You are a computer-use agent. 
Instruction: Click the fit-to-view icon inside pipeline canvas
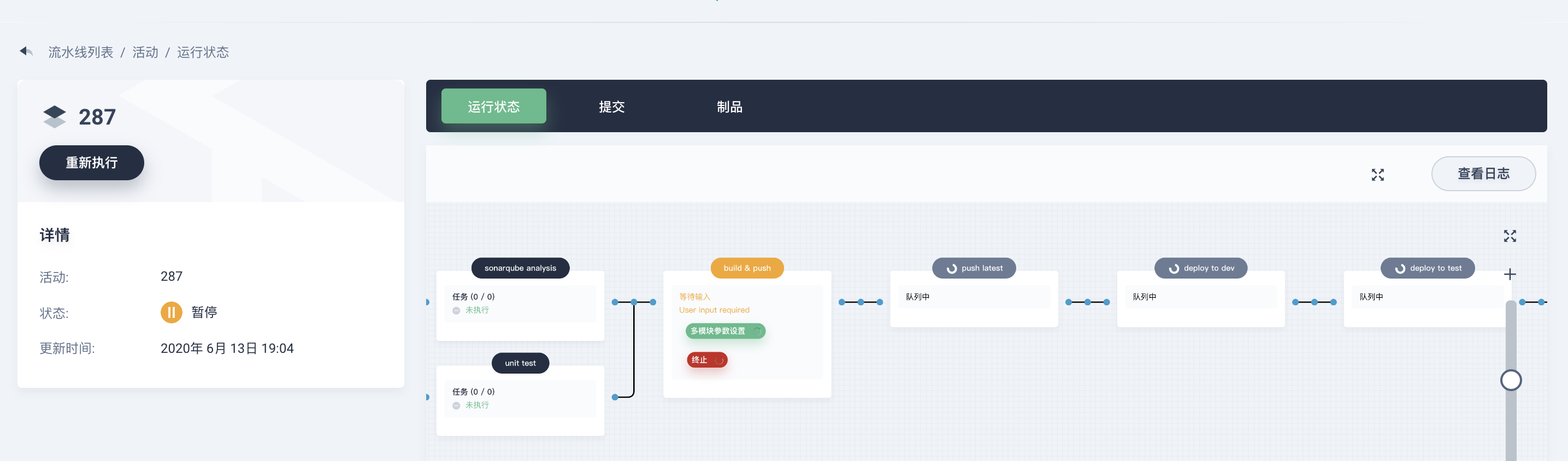click(1510, 236)
